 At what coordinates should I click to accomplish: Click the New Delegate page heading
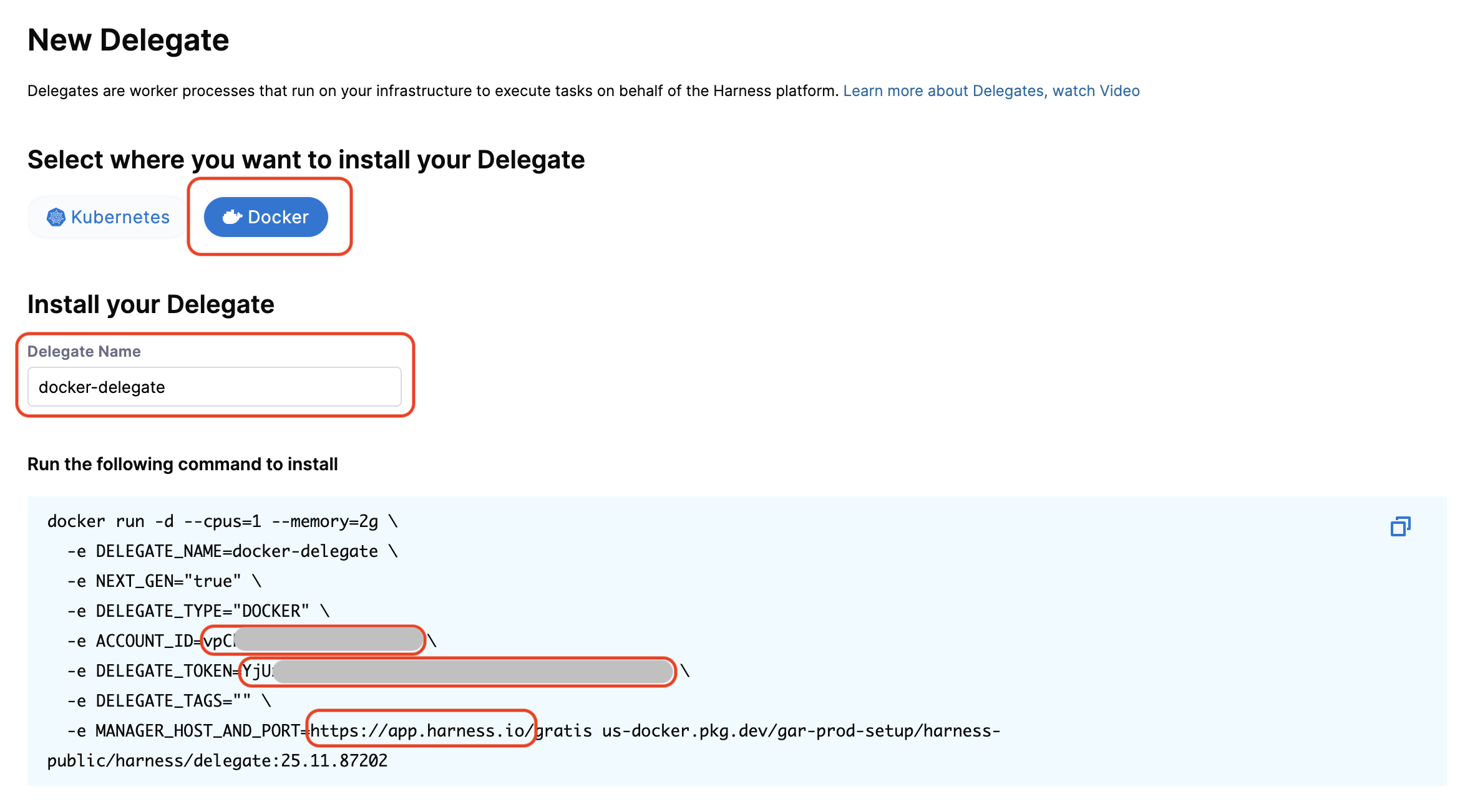(128, 41)
